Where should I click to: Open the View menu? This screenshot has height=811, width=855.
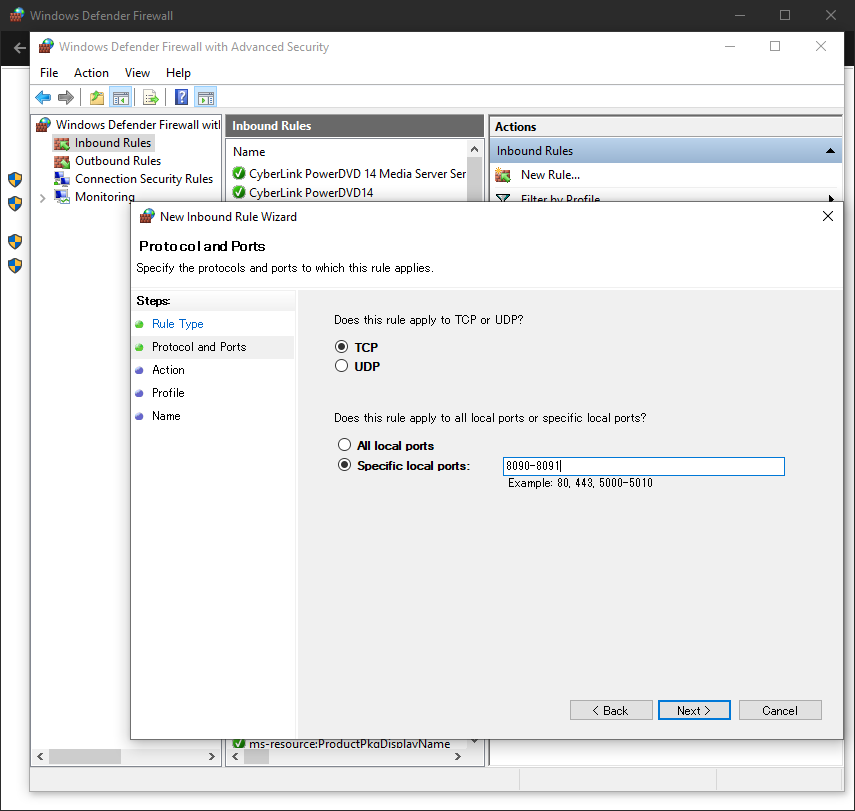137,73
